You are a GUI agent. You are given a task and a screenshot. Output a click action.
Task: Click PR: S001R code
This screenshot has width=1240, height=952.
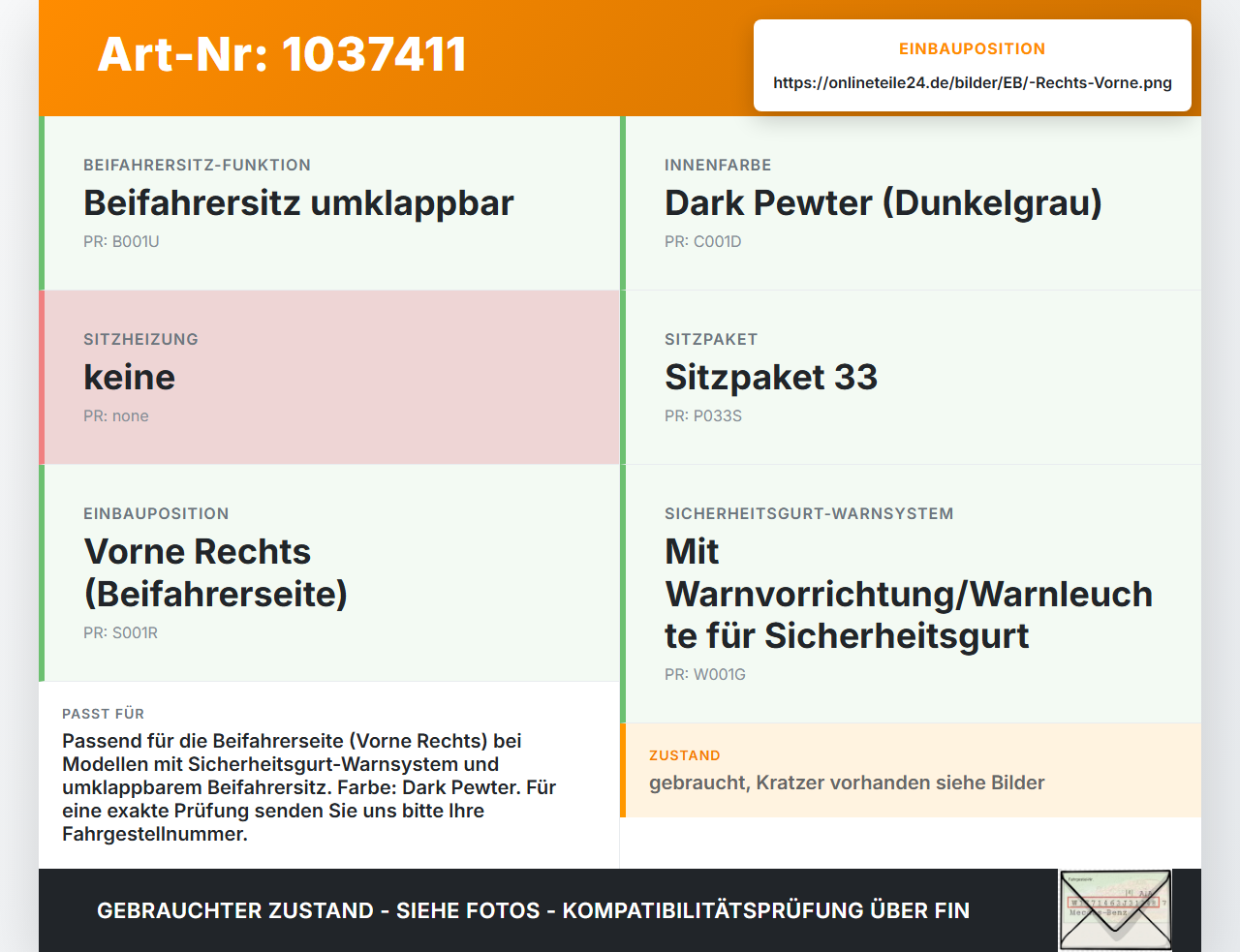[x=120, y=632]
